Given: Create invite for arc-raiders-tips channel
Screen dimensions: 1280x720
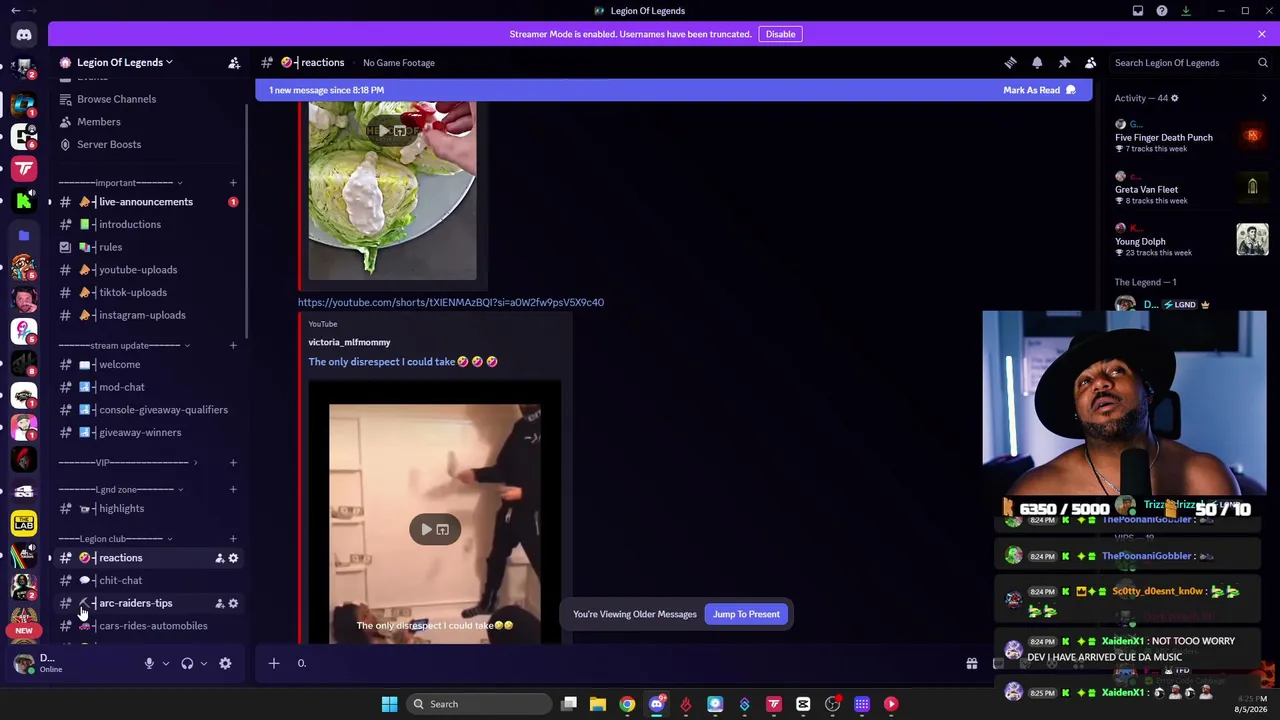Looking at the screenshot, I should (x=219, y=603).
